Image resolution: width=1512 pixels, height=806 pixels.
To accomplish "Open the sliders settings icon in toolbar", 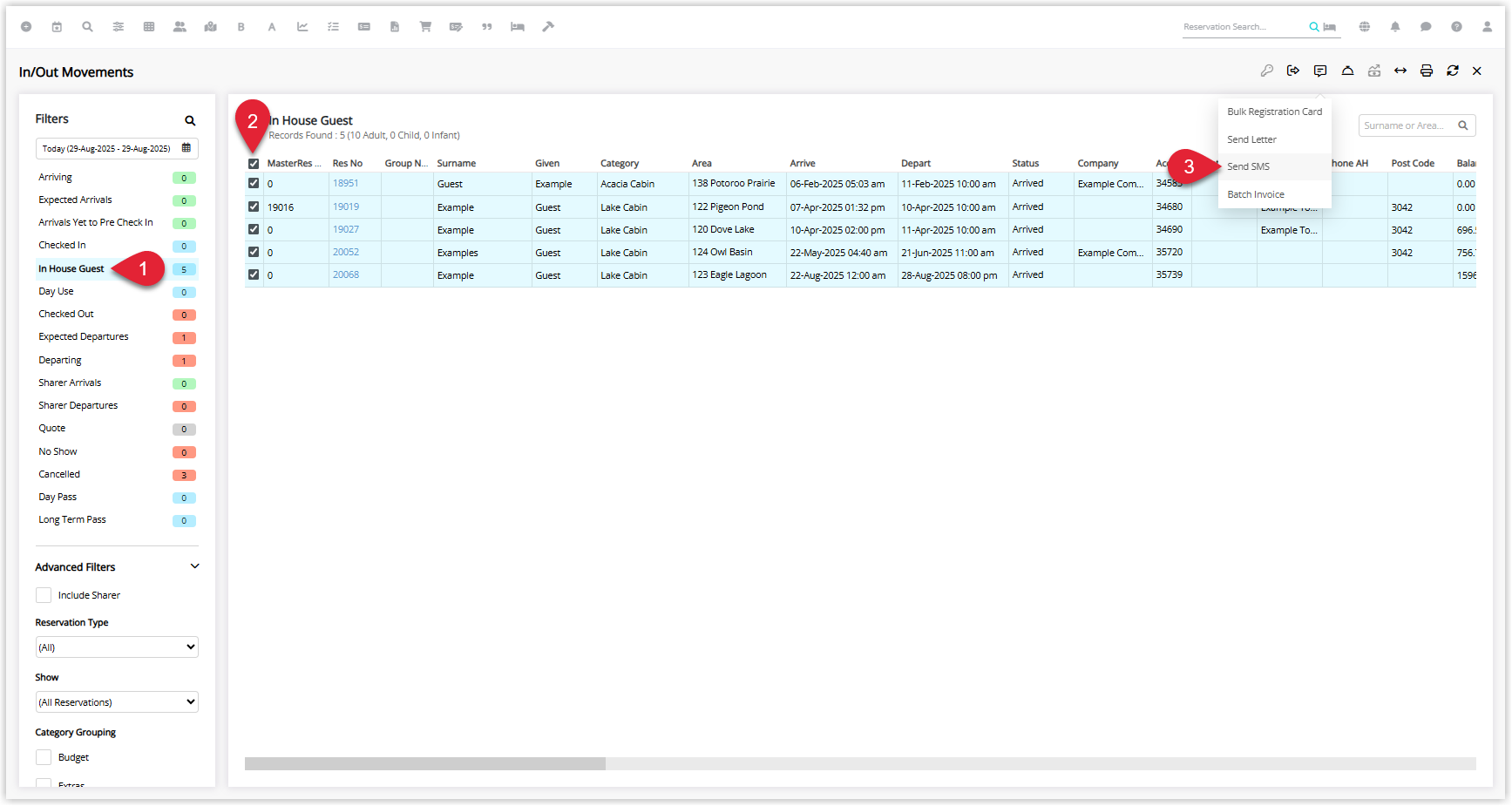I will pyautogui.click(x=119, y=27).
